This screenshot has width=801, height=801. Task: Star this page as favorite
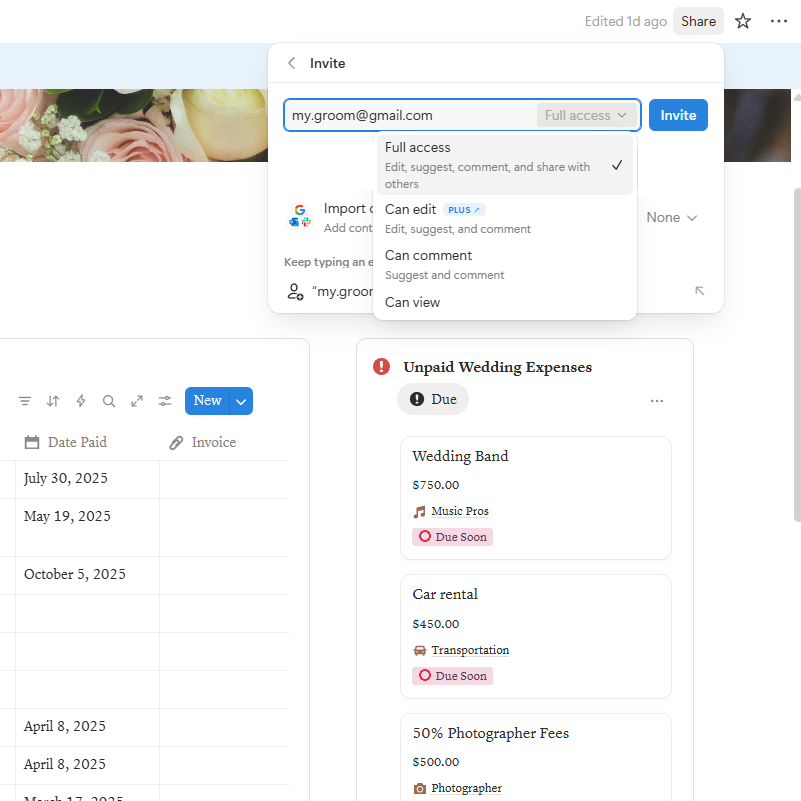click(743, 21)
